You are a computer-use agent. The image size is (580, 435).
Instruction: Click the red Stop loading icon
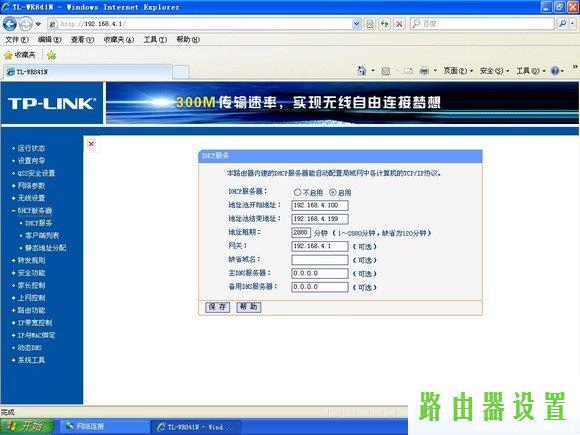pyautogui.click(x=399, y=24)
